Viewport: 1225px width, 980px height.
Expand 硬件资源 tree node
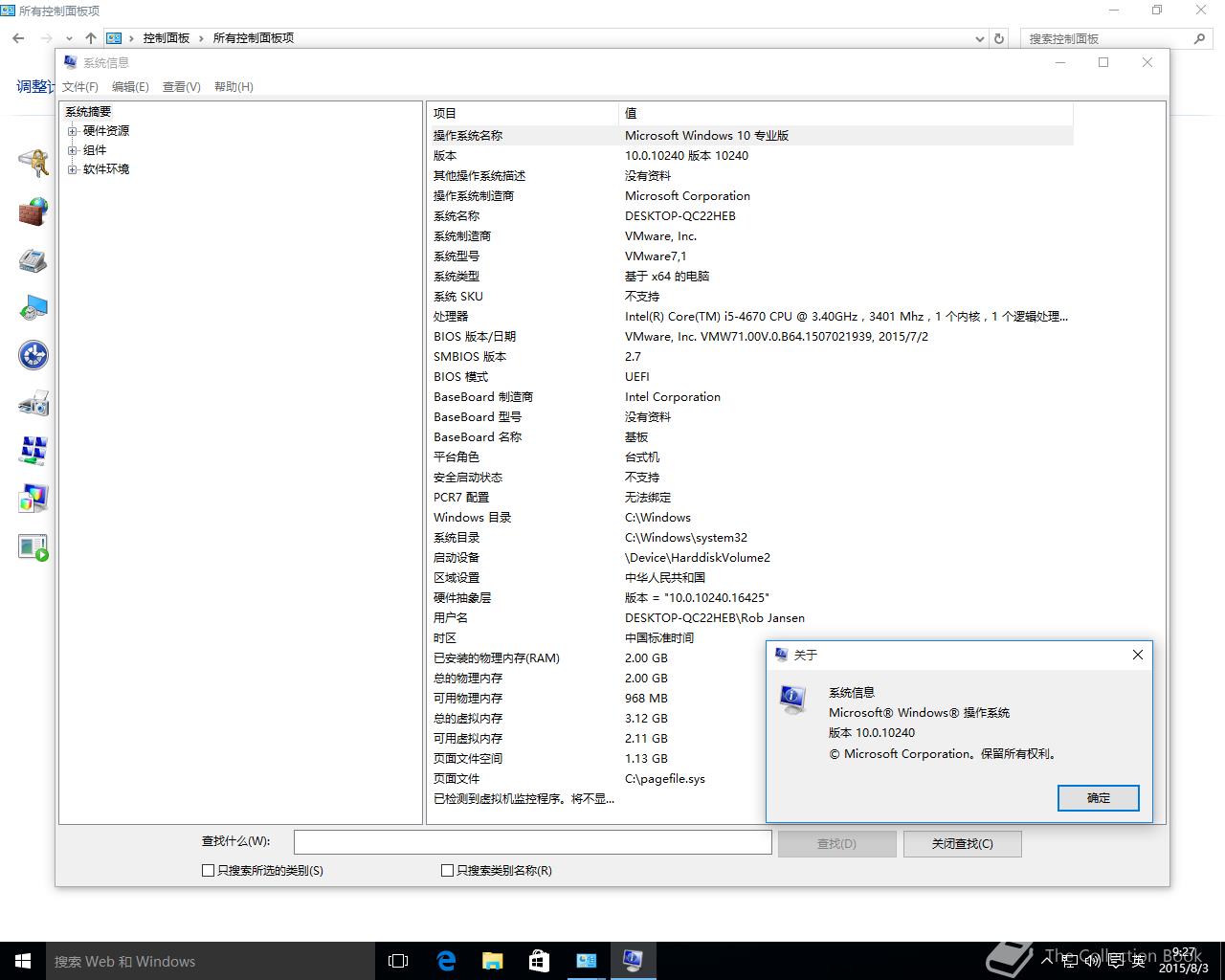tap(72, 131)
